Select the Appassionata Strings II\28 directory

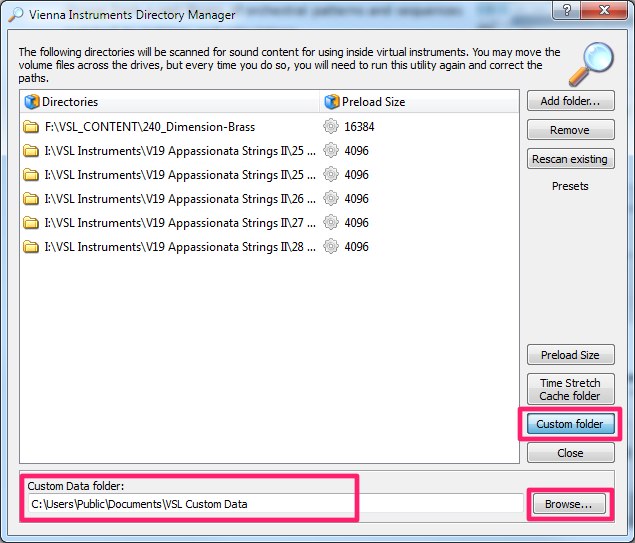pyautogui.click(x=180, y=247)
